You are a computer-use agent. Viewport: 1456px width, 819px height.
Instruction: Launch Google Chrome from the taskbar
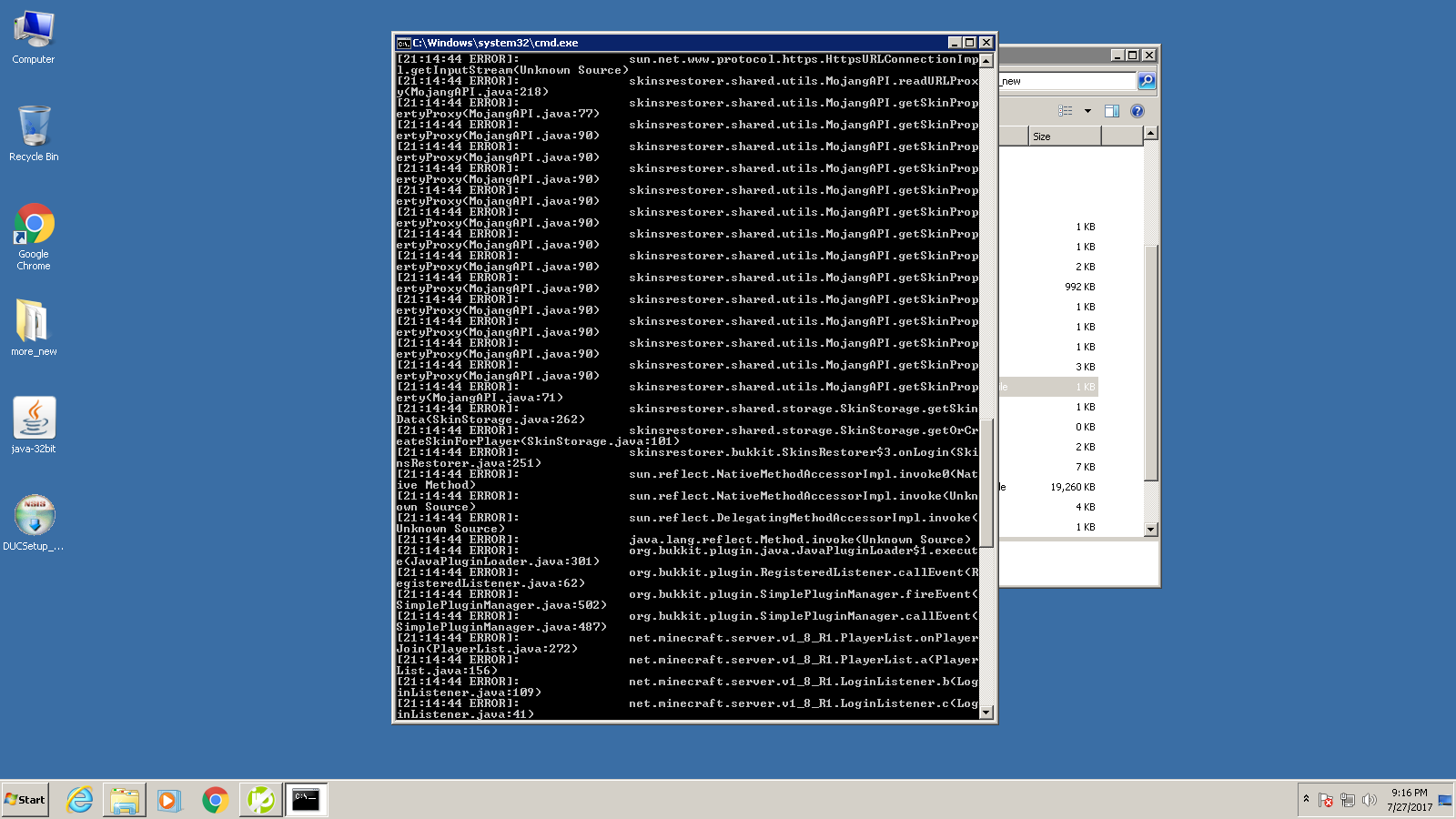click(215, 800)
